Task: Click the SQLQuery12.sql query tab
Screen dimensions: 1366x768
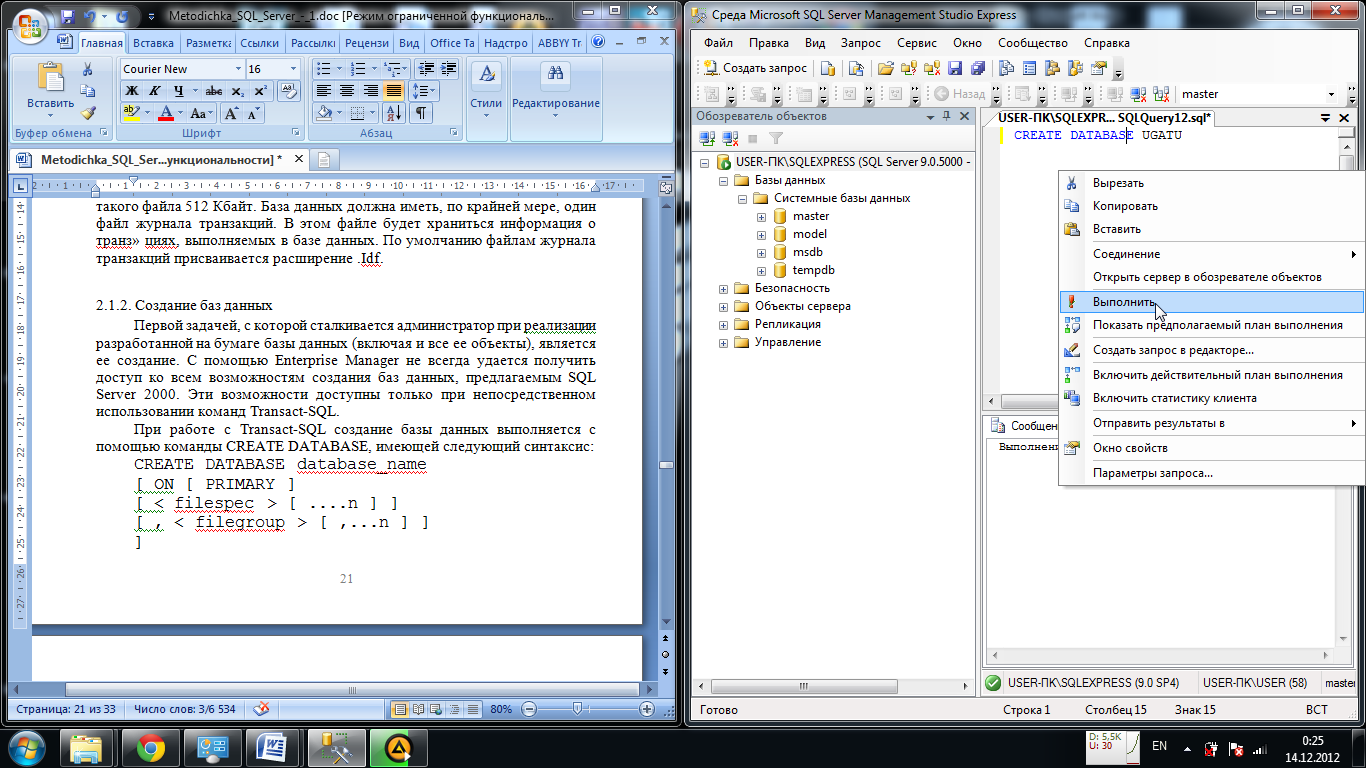Action: [1105, 117]
